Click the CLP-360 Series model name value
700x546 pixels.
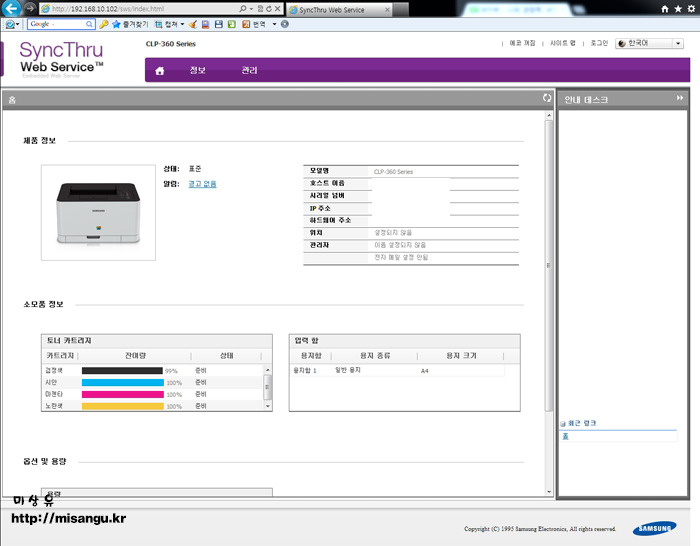pyautogui.click(x=393, y=171)
